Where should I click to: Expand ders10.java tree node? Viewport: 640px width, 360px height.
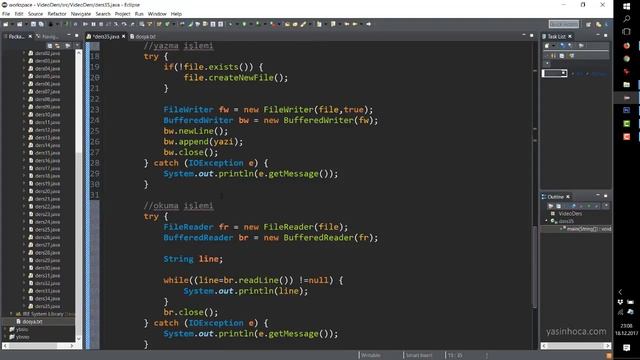24,114
